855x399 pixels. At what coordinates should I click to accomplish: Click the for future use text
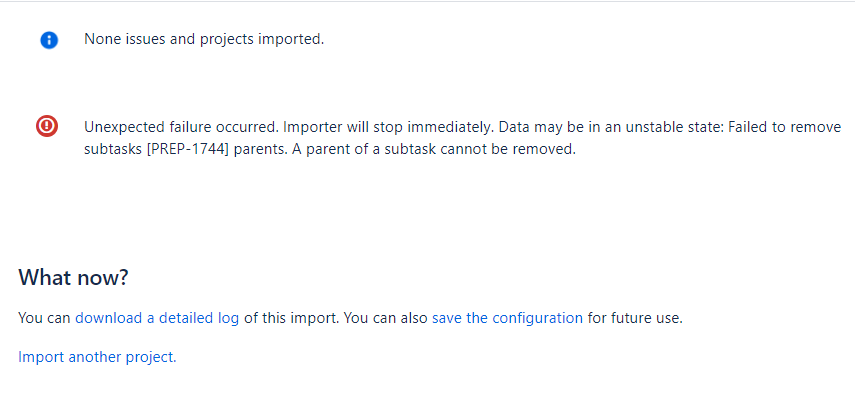tap(635, 318)
